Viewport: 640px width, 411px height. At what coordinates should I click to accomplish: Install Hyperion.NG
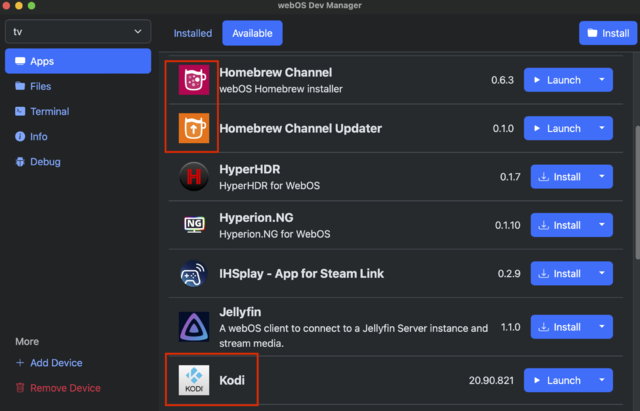(561, 225)
